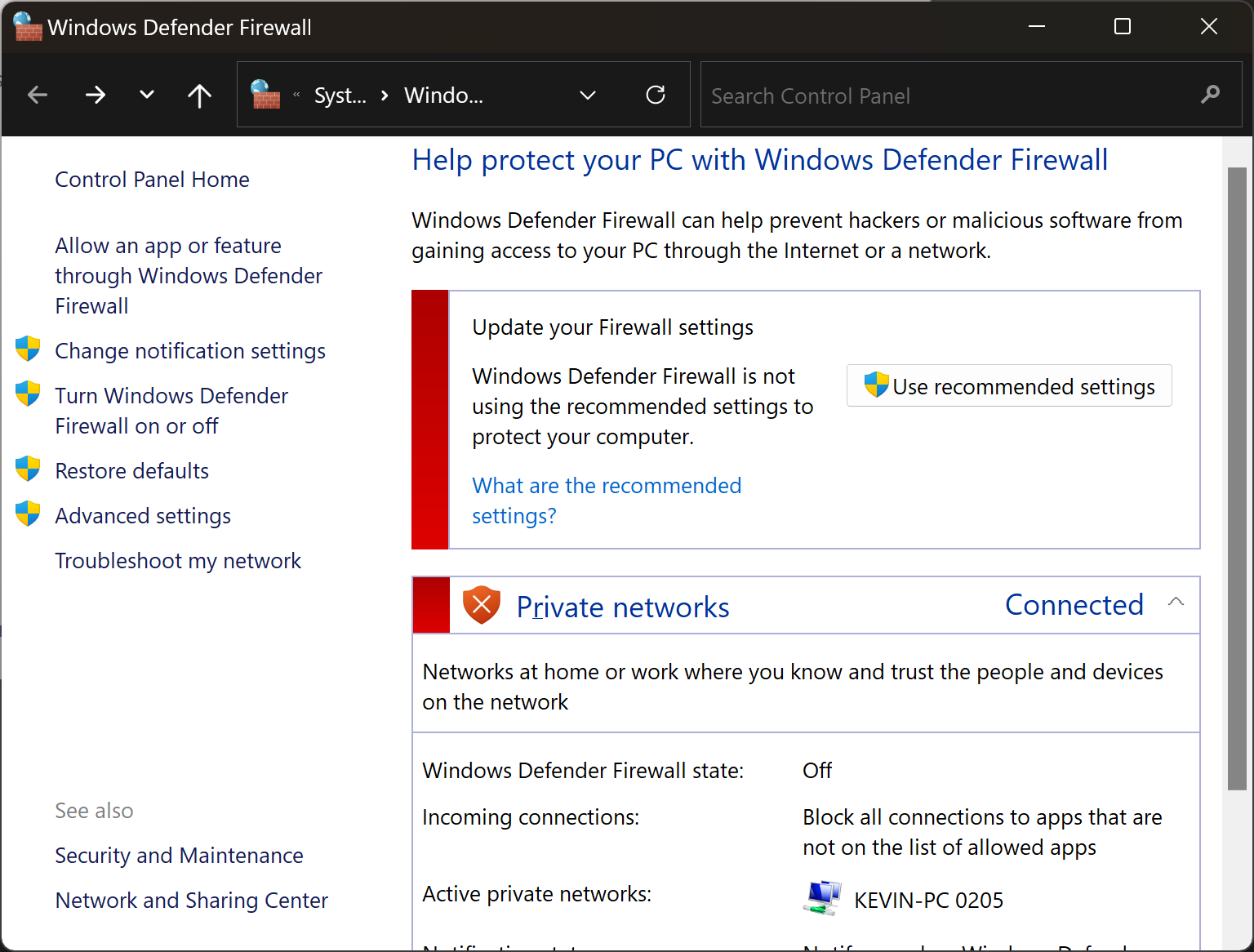This screenshot has height=952, width=1254.
Task: Open Control Panel Home
Action: (152, 180)
